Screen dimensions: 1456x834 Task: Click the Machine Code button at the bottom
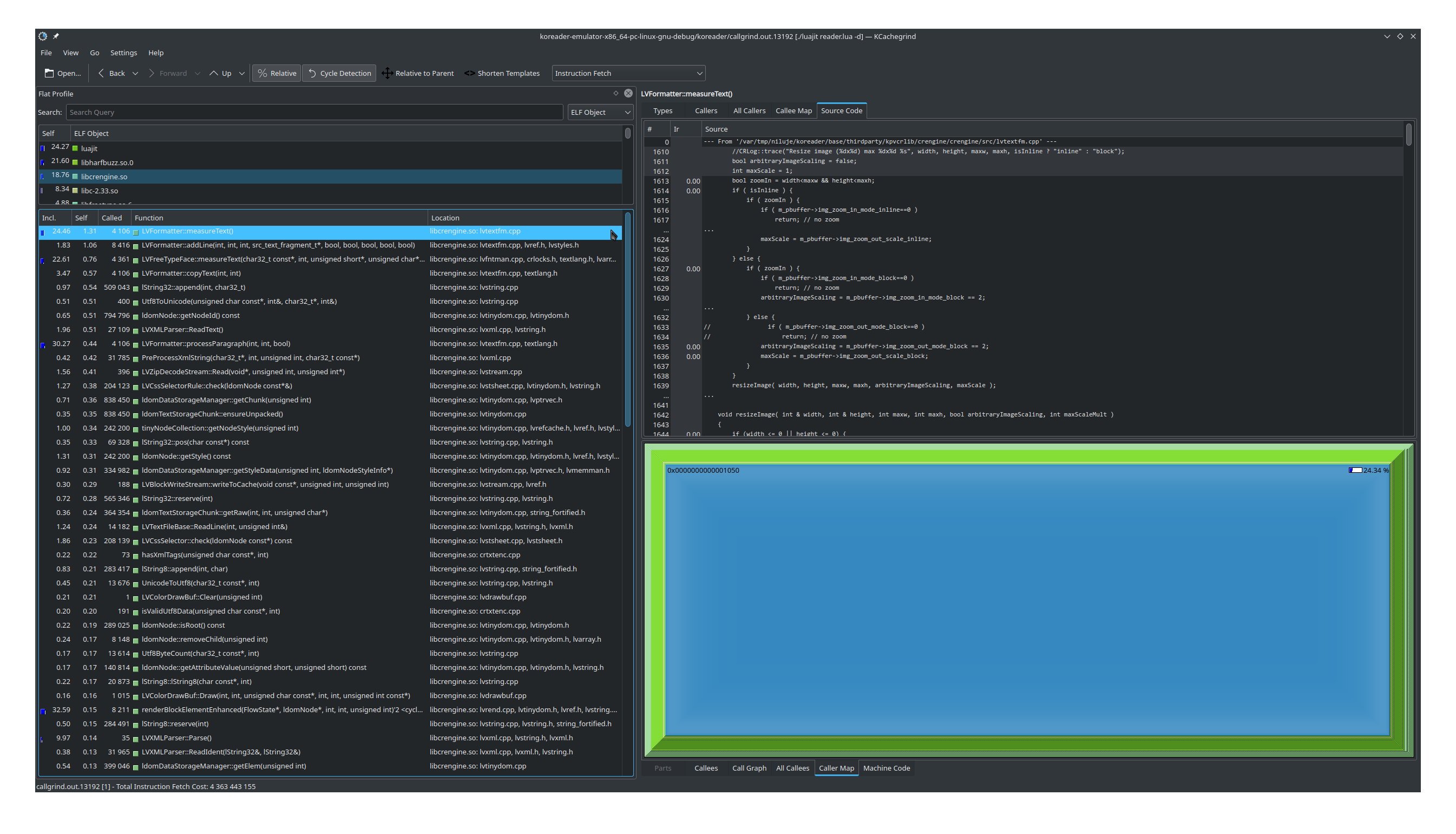pos(886,767)
